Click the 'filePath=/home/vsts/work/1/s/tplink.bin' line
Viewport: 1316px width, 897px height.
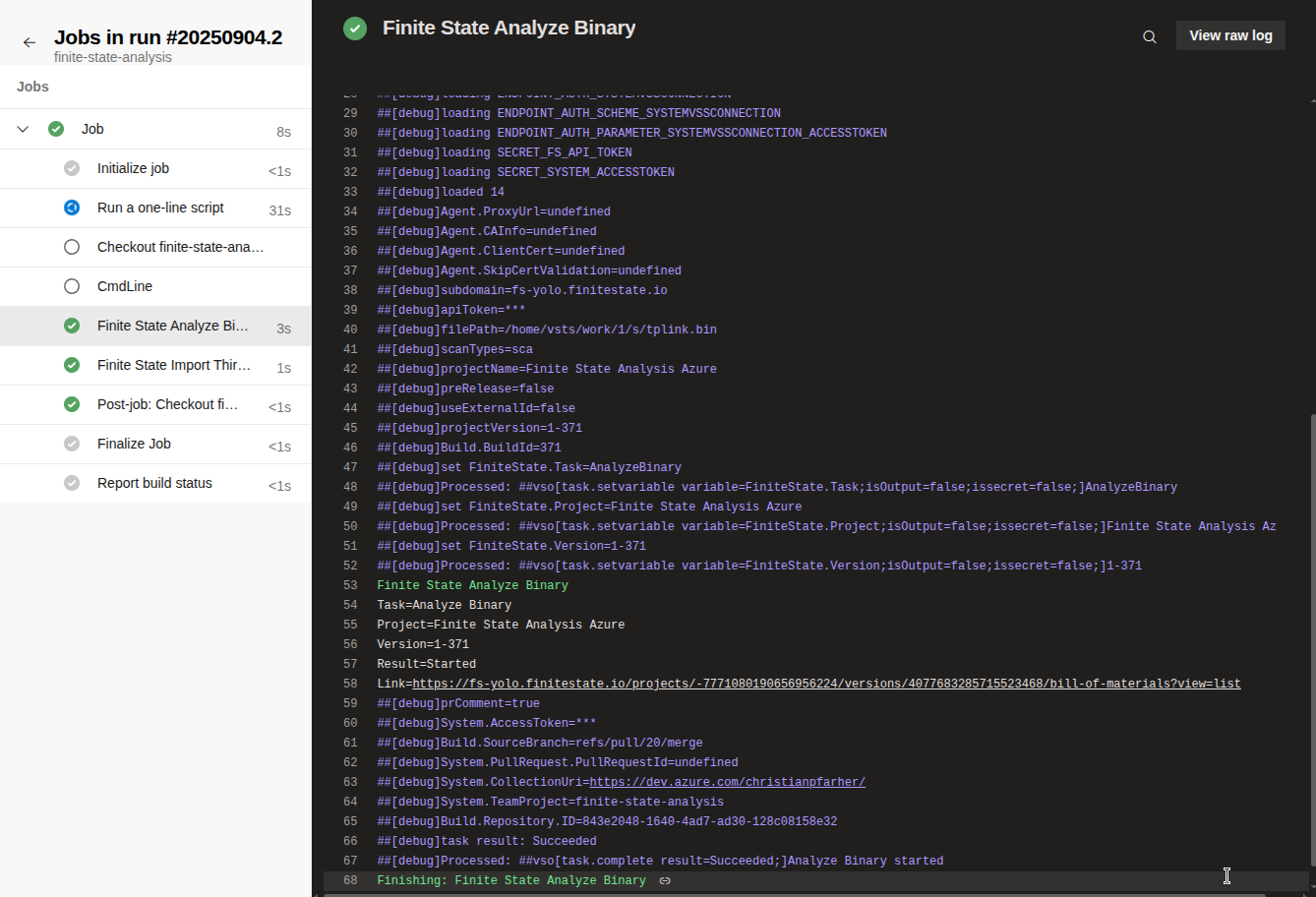click(x=547, y=329)
